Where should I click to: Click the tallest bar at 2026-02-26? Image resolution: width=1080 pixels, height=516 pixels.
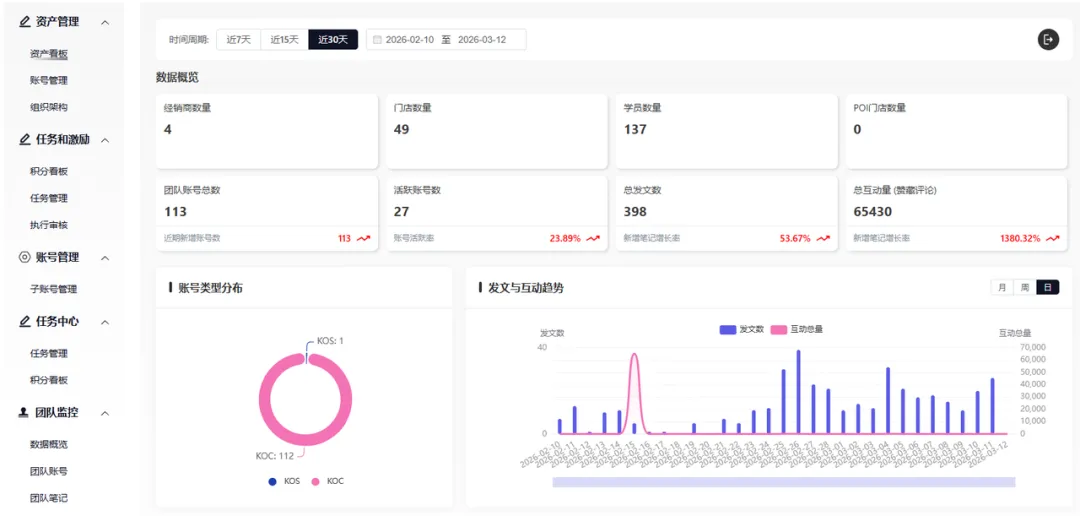pyautogui.click(x=798, y=392)
